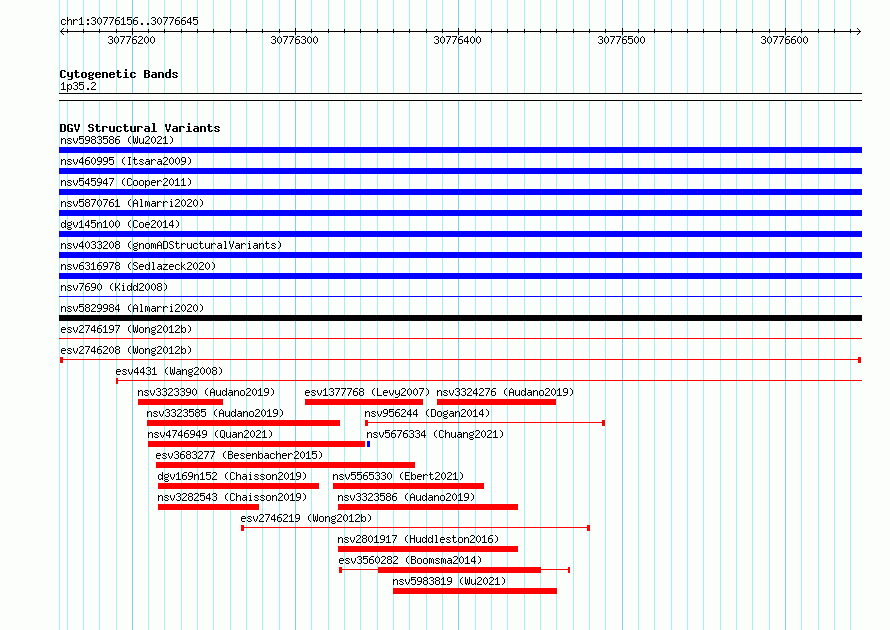Click the Cytogenetic Bands track title
Image resolution: width=890 pixels, height=630 pixels.
[x=119, y=74]
